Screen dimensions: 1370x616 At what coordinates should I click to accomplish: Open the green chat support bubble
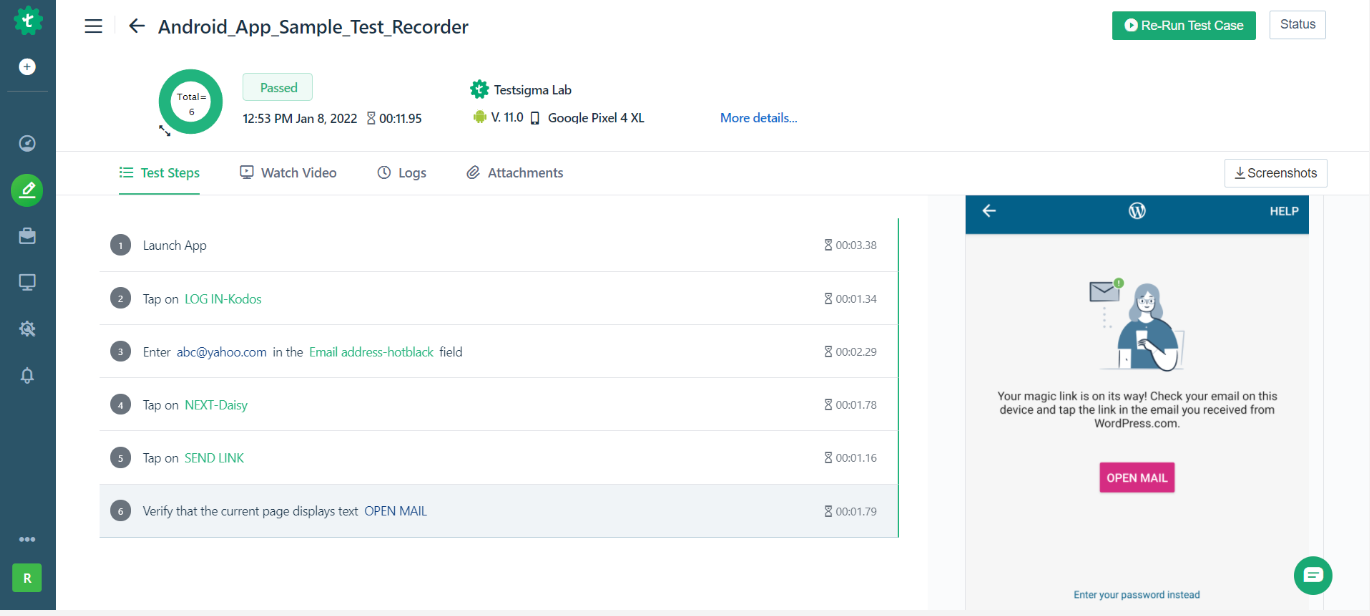click(x=1313, y=575)
